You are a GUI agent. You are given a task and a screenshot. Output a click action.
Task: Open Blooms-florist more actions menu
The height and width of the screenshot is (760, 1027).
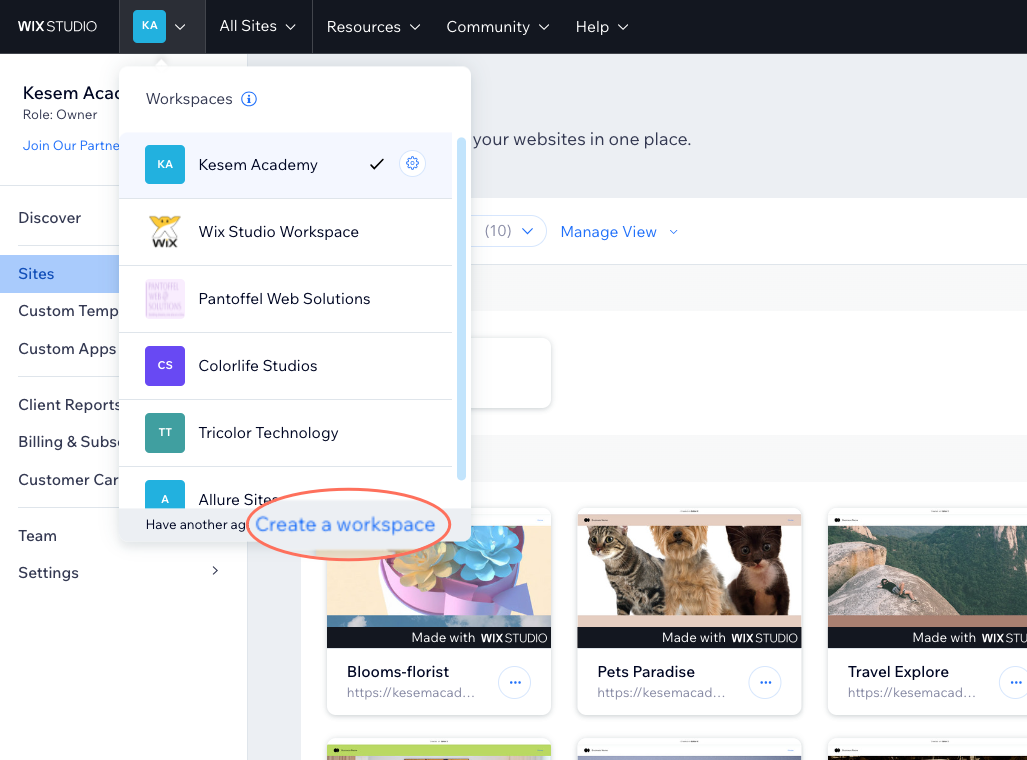tap(515, 683)
